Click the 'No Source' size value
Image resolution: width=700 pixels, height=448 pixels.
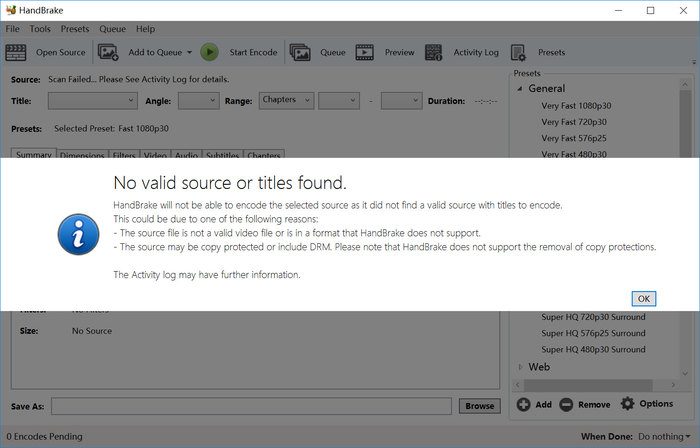(92, 331)
